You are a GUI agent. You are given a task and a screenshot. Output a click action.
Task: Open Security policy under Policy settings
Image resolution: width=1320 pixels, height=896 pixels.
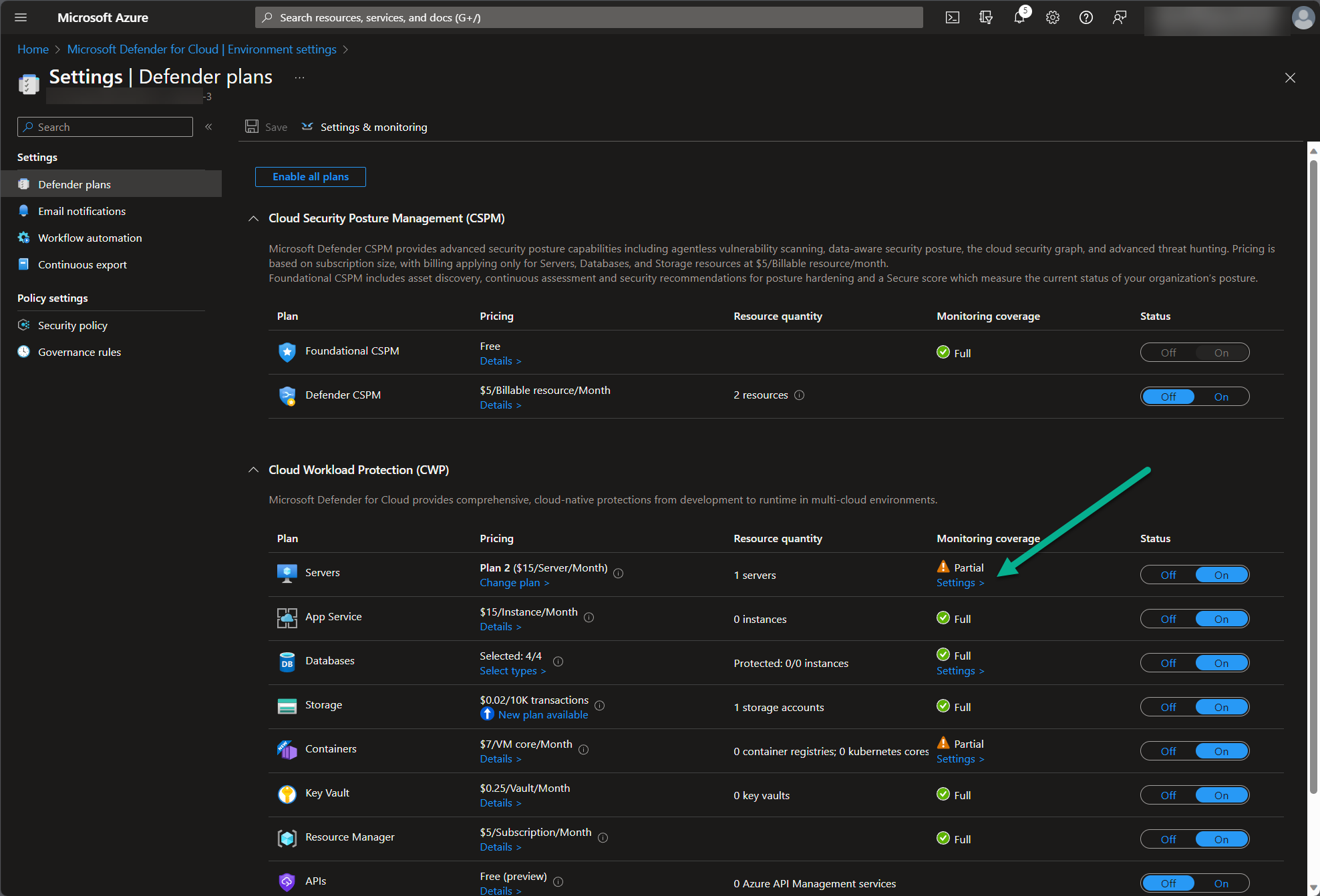73,325
